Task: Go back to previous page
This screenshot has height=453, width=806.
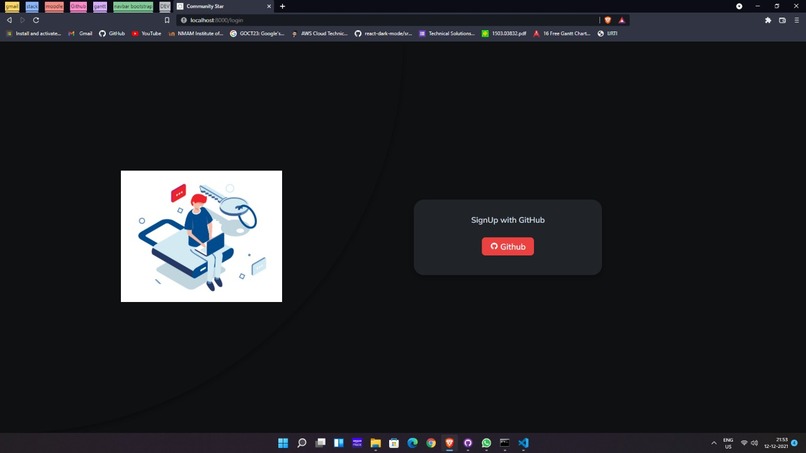Action: click(9, 20)
